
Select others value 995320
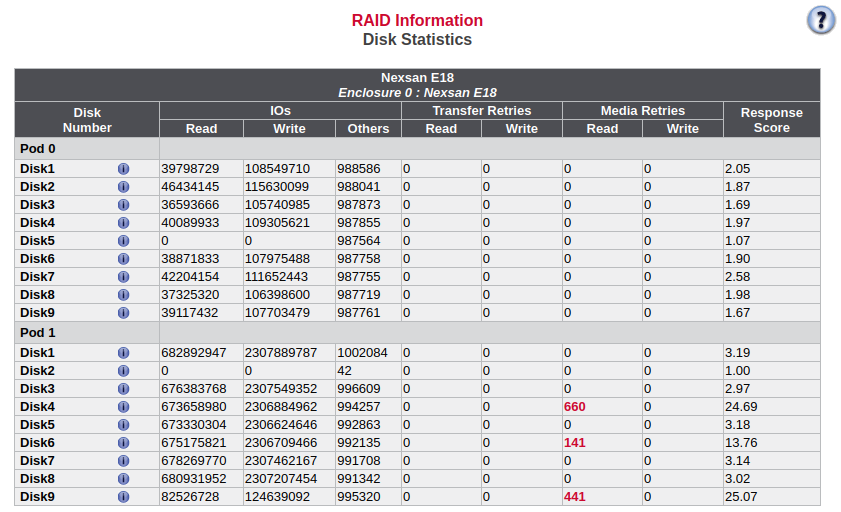(359, 496)
